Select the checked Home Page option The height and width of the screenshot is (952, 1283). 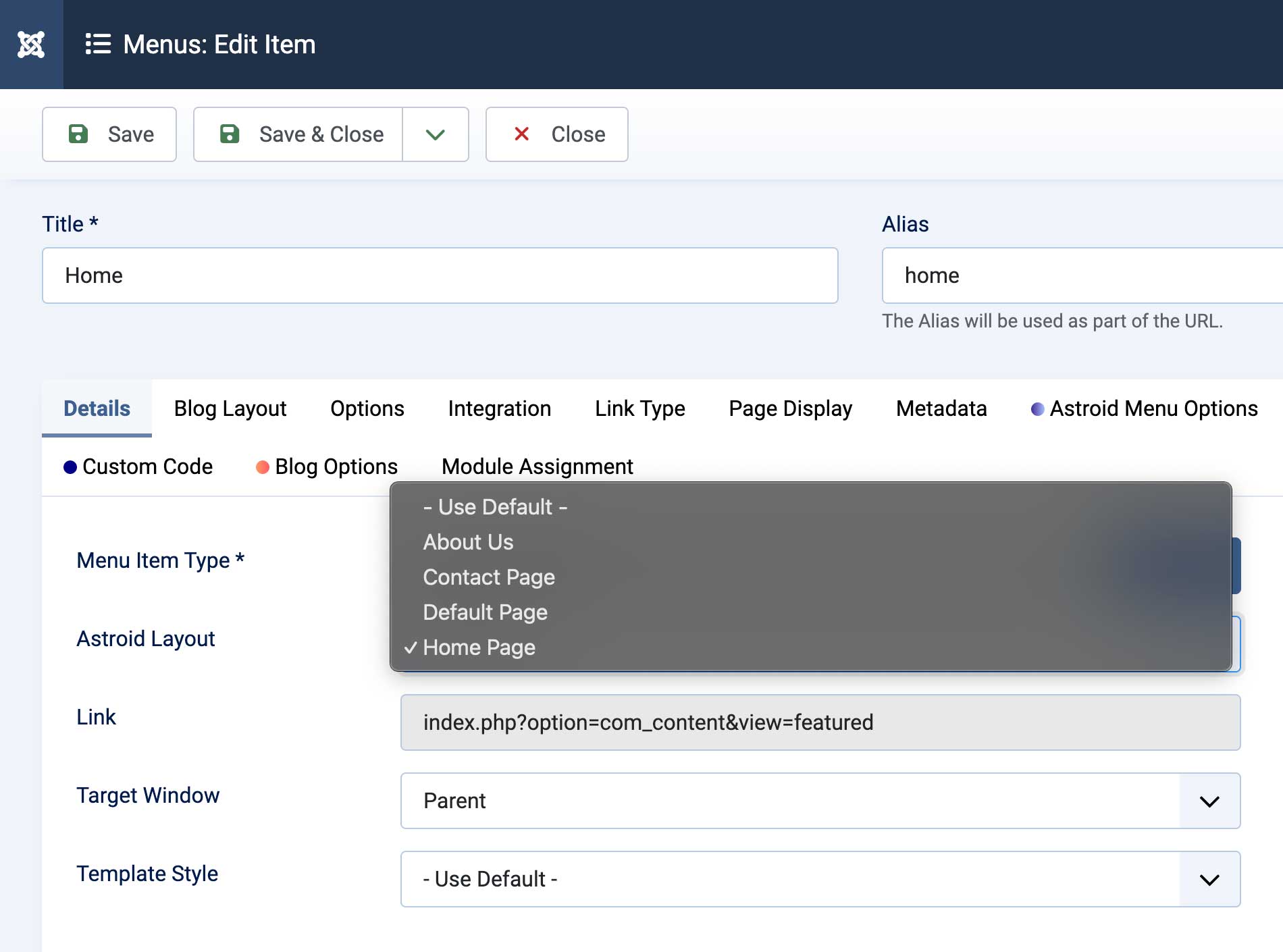(811, 647)
